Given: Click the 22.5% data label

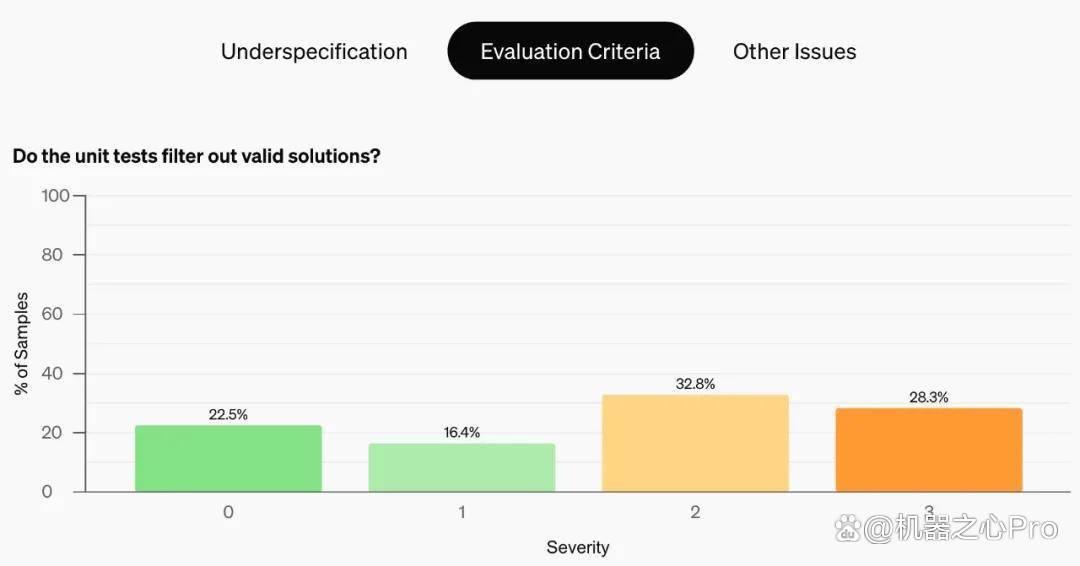Looking at the screenshot, I should pos(228,415).
